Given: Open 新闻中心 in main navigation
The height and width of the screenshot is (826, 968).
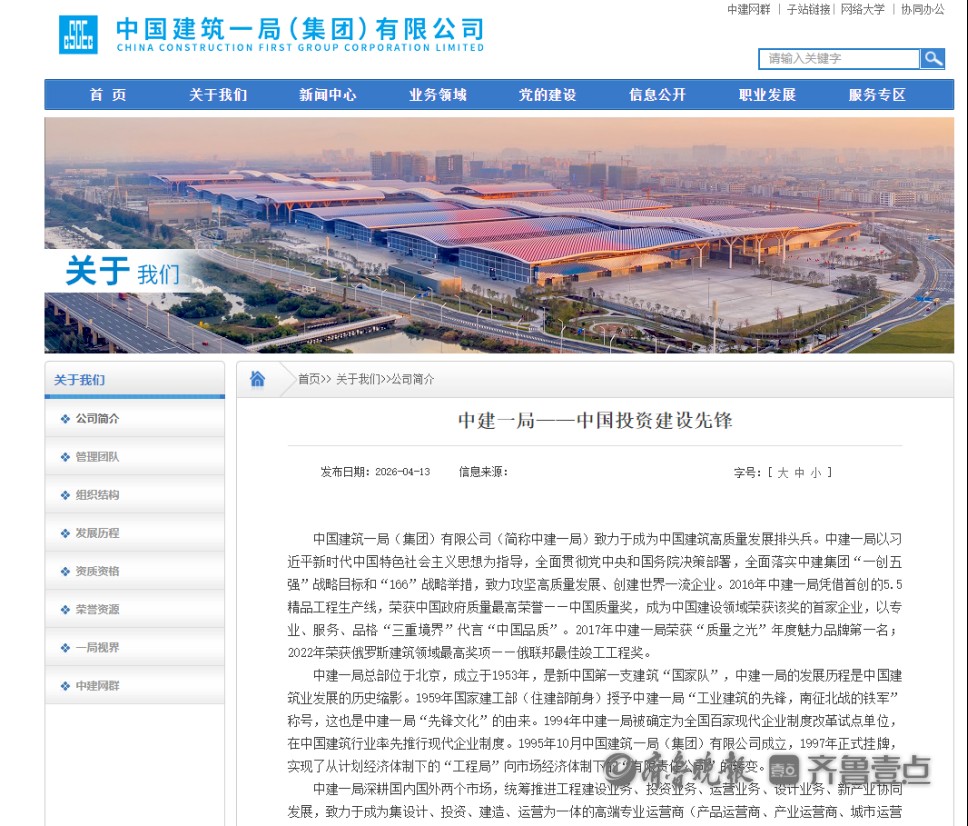Looking at the screenshot, I should pos(328,95).
